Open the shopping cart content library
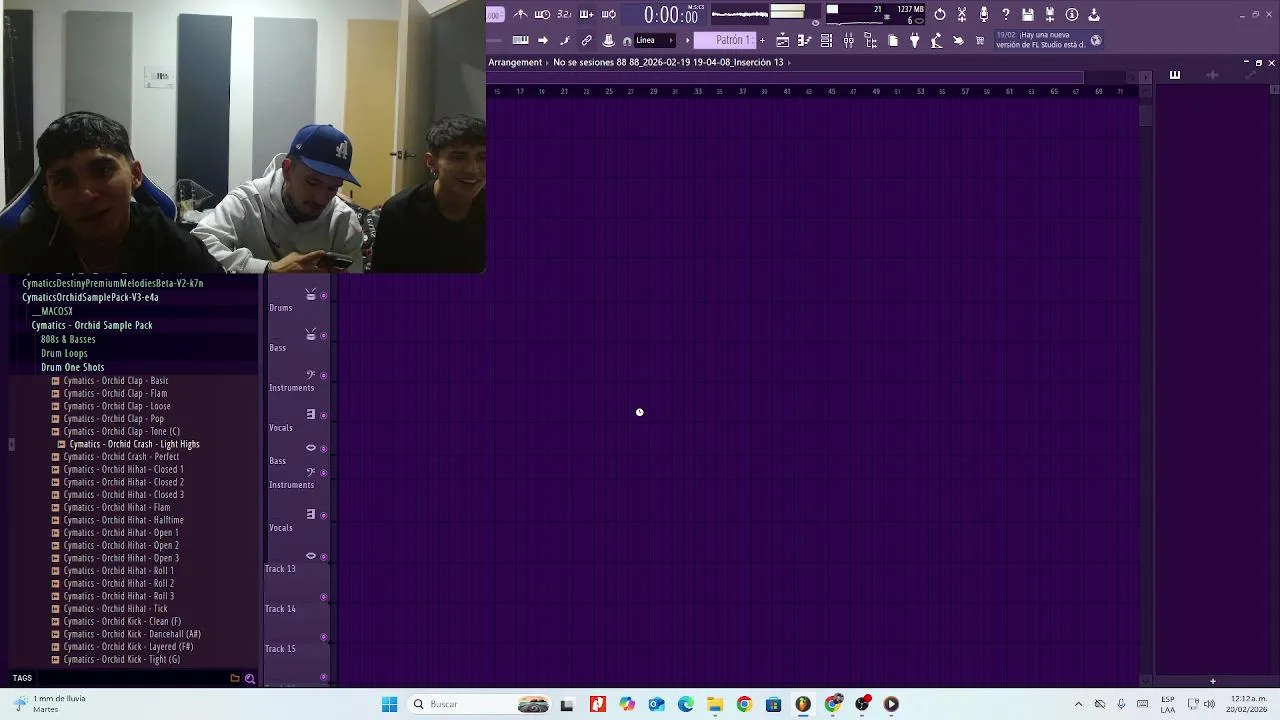 pyautogui.click(x=980, y=40)
